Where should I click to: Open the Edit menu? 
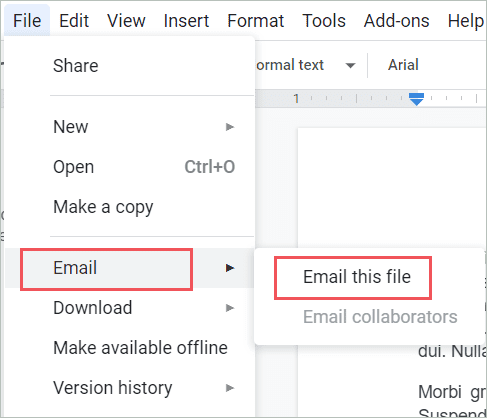click(x=74, y=21)
